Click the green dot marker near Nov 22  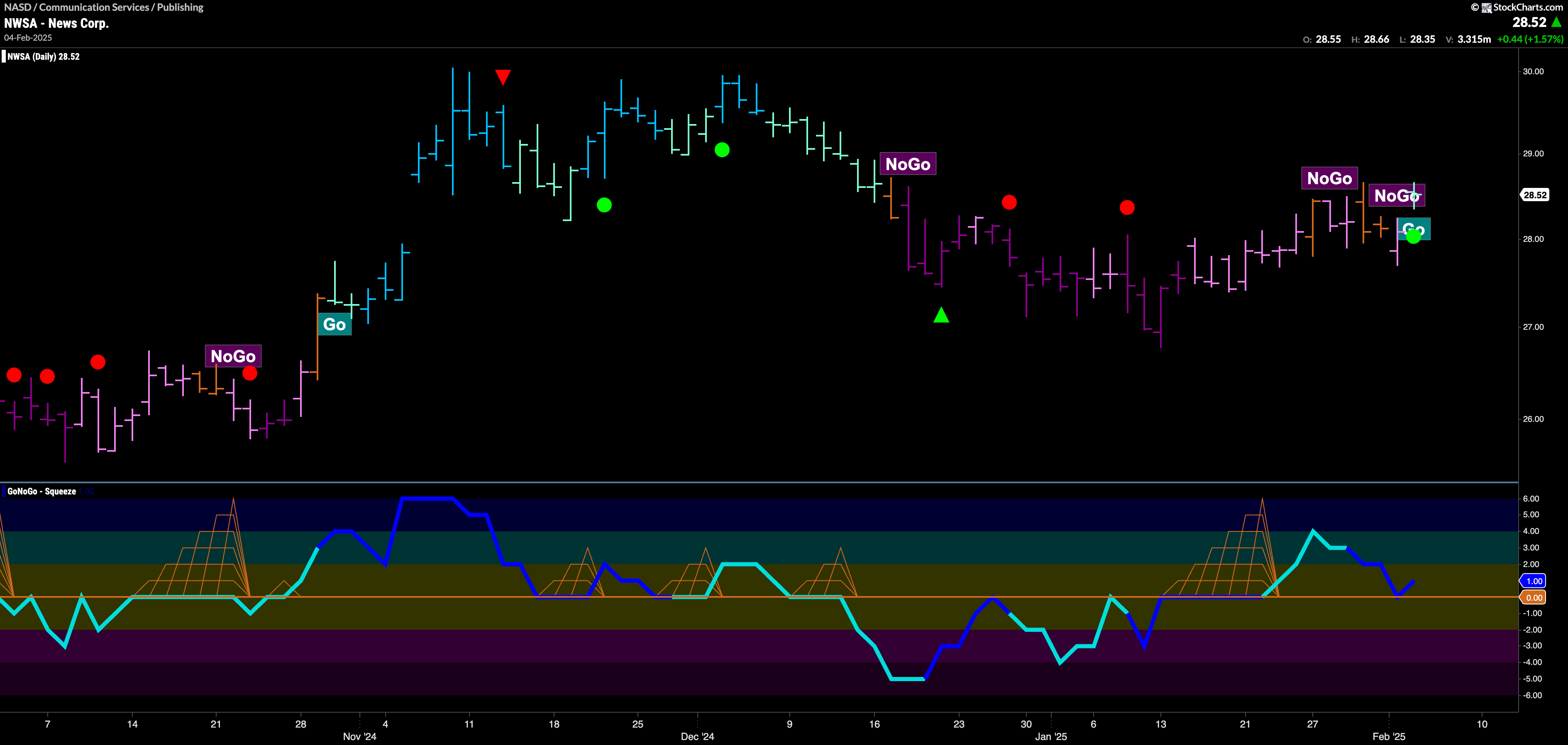point(604,205)
